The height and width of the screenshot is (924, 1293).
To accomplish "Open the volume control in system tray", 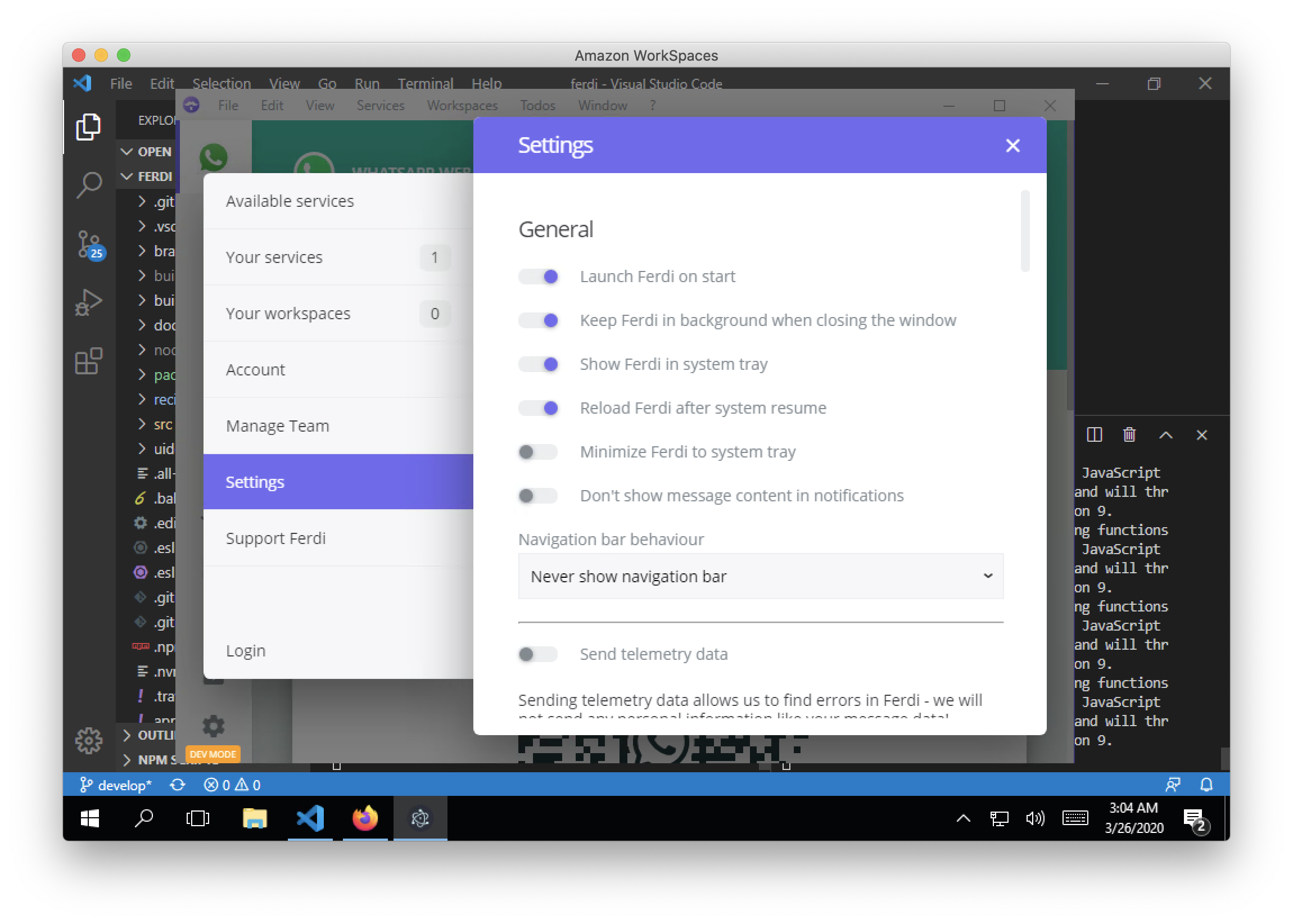I will click(1034, 818).
